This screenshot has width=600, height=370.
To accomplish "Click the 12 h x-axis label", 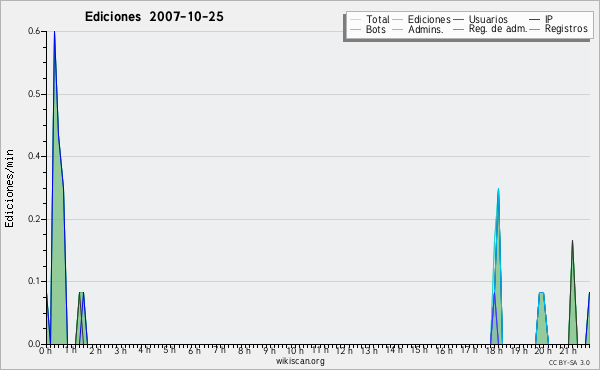I will tap(344, 351).
